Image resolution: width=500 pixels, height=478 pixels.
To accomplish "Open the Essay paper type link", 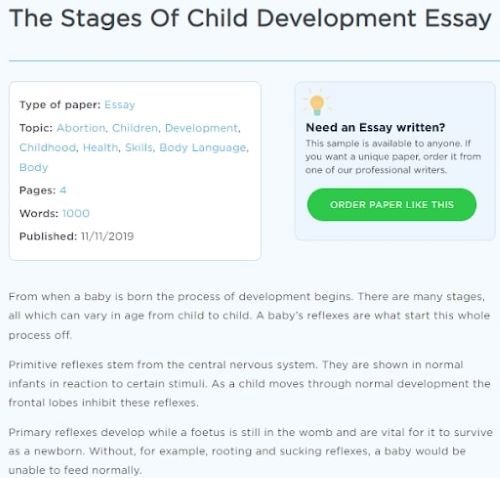I will 120,105.
